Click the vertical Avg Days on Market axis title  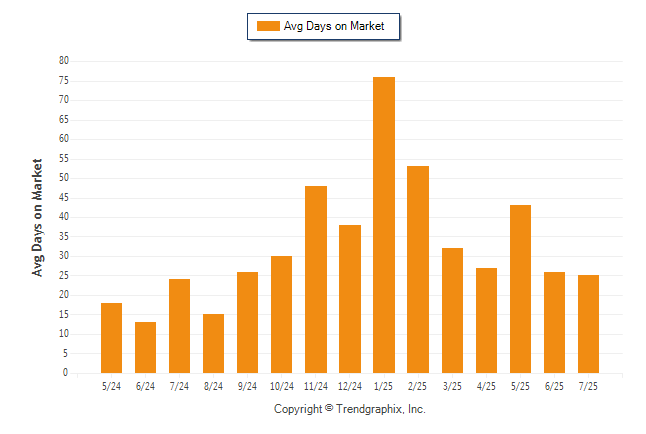(37, 218)
